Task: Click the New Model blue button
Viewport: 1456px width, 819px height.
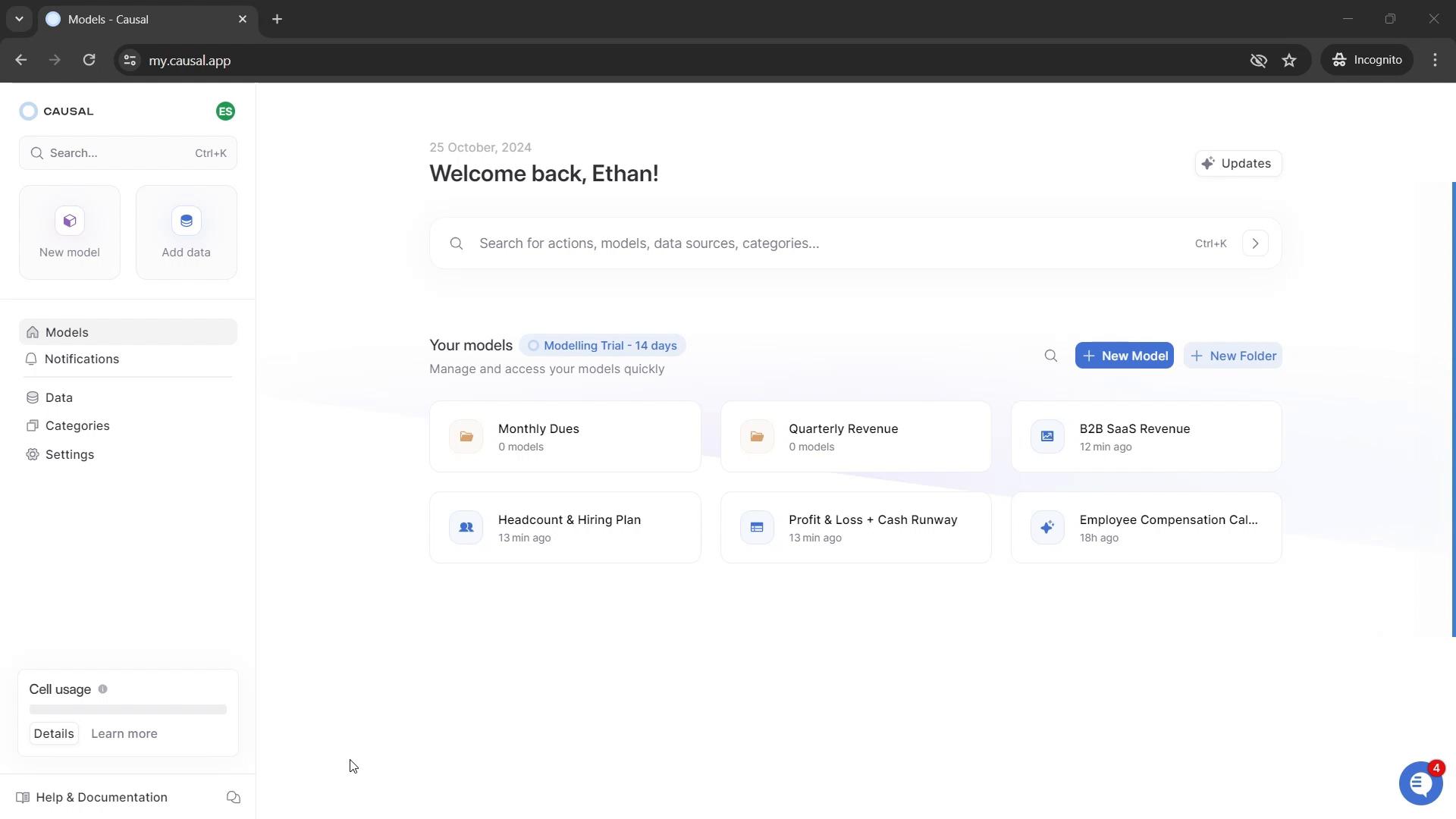Action: coord(1125,356)
